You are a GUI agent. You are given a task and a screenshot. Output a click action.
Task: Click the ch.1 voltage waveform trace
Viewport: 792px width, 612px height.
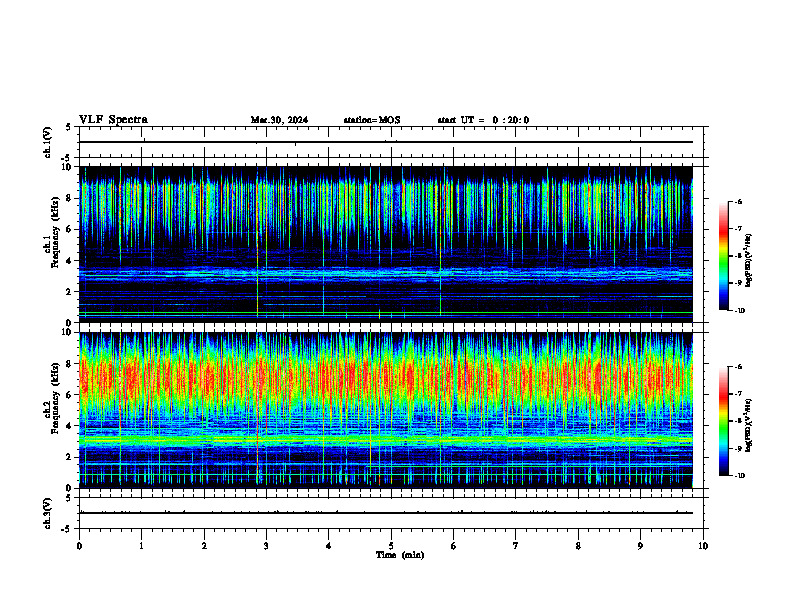point(386,142)
